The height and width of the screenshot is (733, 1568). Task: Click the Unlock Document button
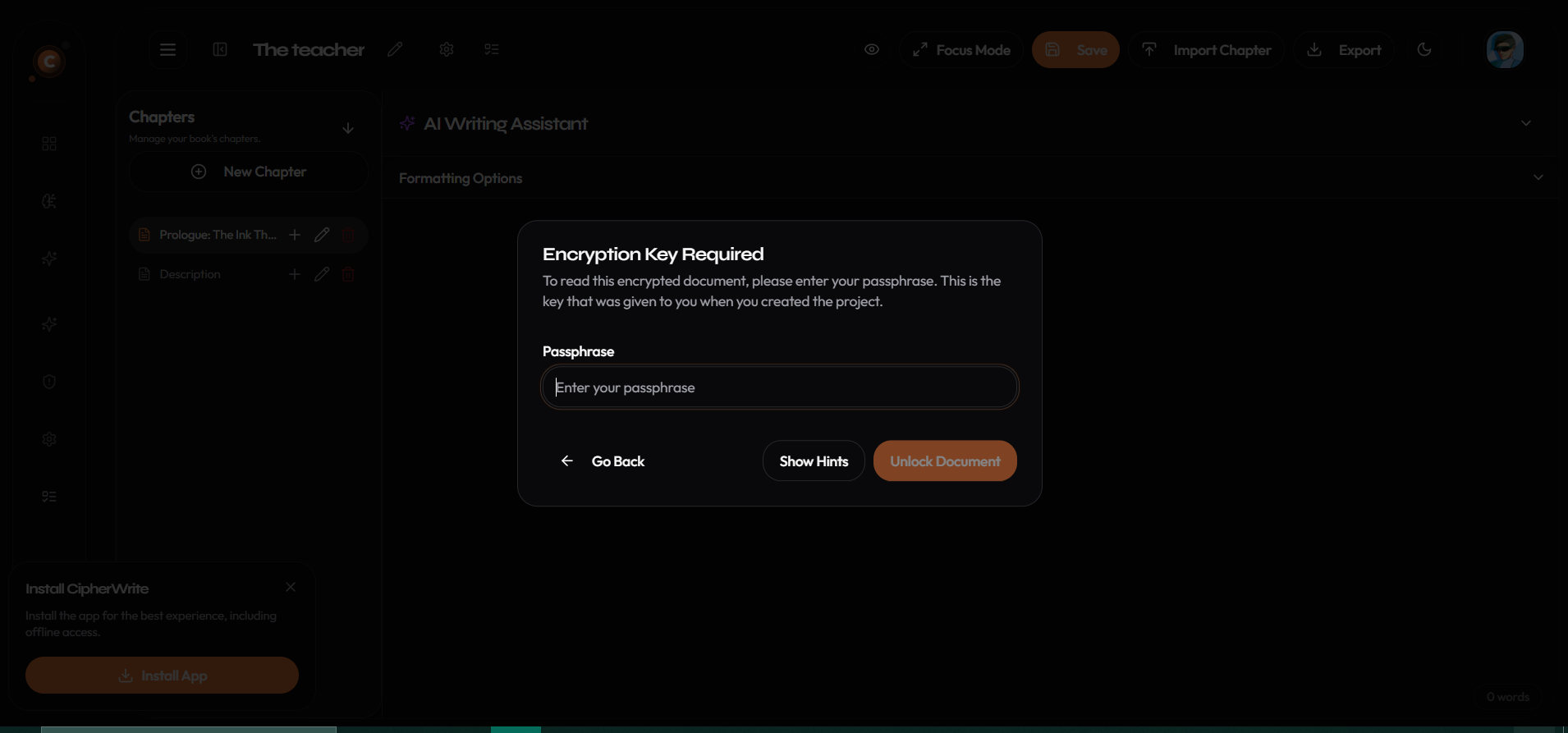944,460
